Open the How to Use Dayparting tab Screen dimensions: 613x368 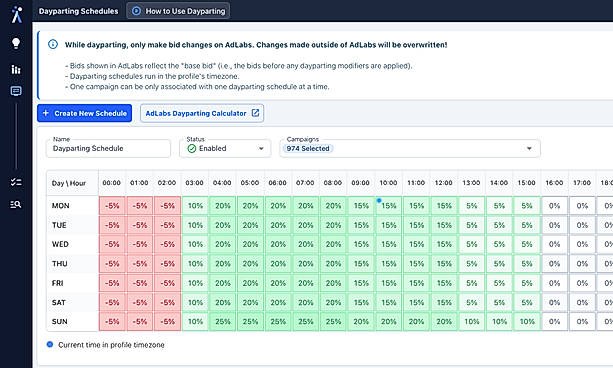click(178, 11)
